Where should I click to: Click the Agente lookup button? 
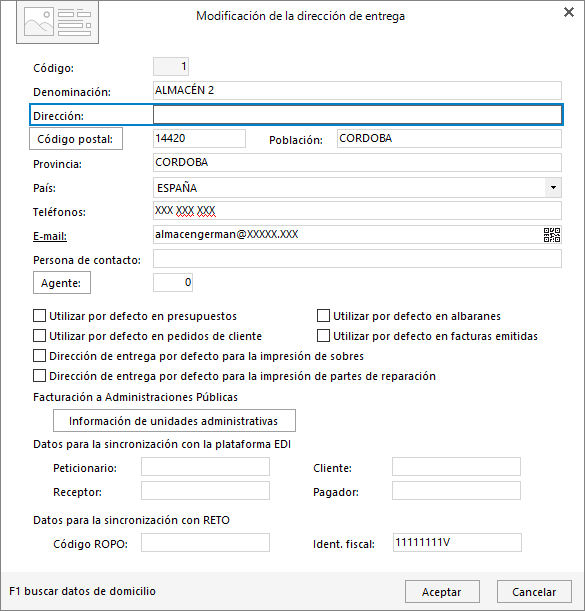62,283
